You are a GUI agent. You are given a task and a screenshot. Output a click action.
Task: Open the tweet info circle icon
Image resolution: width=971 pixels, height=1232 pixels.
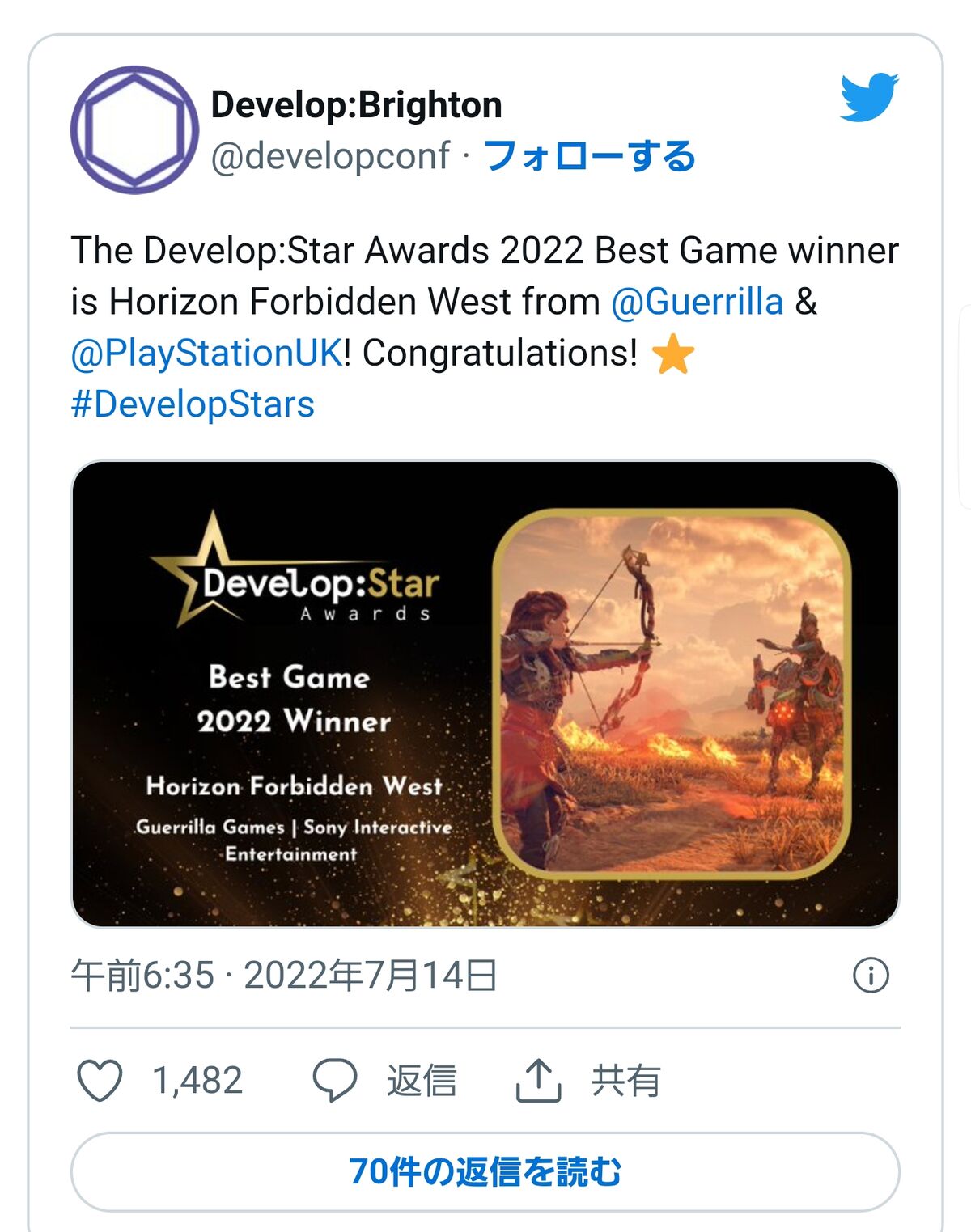pos(871,976)
